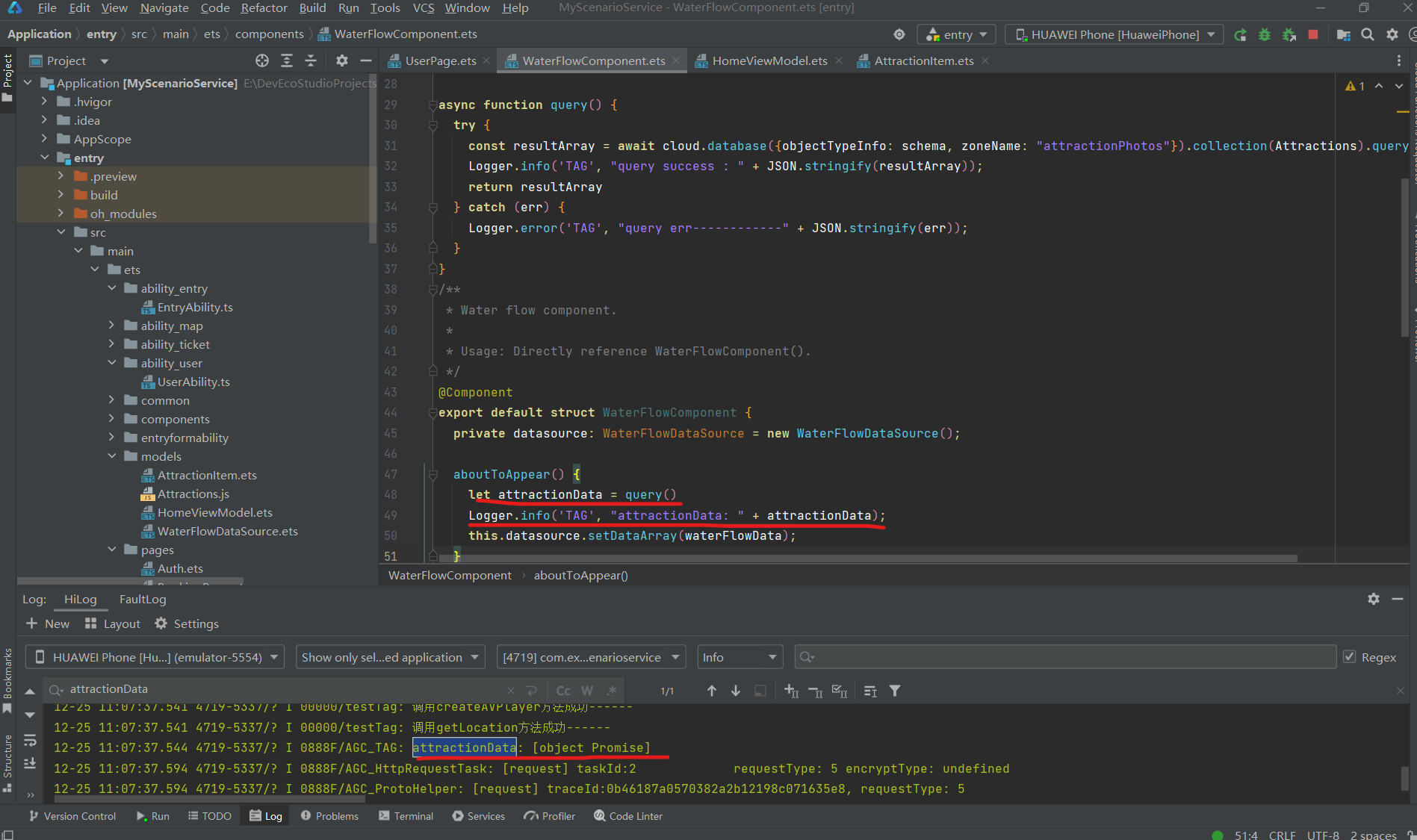
Task: Stop the running app with red square
Action: pyautogui.click(x=1313, y=34)
